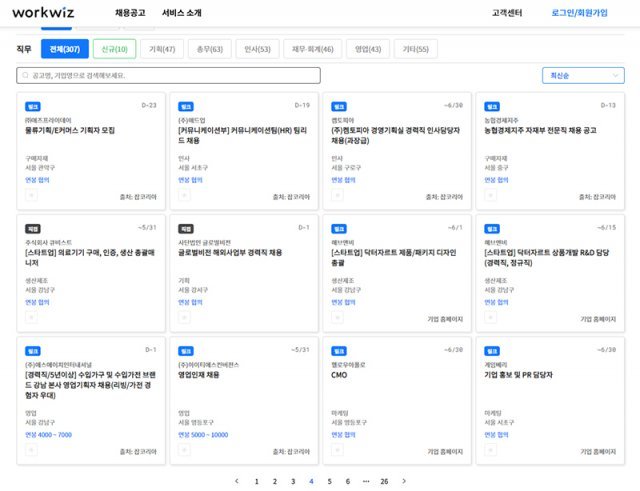Go to the previous page with the left arrow
This screenshot has height=491, width=640.
[x=237, y=481]
